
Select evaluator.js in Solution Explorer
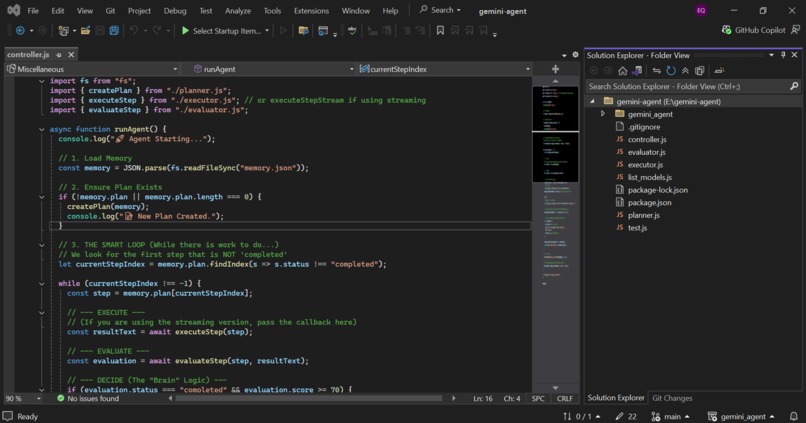646,152
